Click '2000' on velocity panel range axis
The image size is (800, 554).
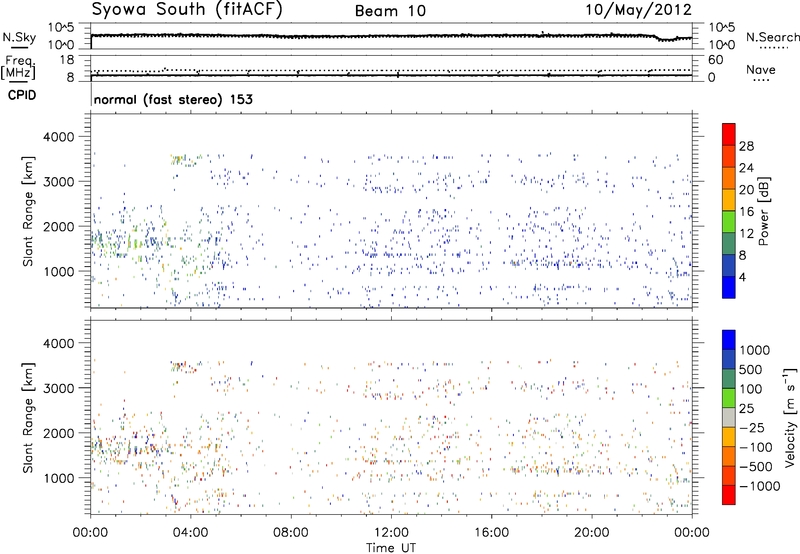tap(58, 433)
